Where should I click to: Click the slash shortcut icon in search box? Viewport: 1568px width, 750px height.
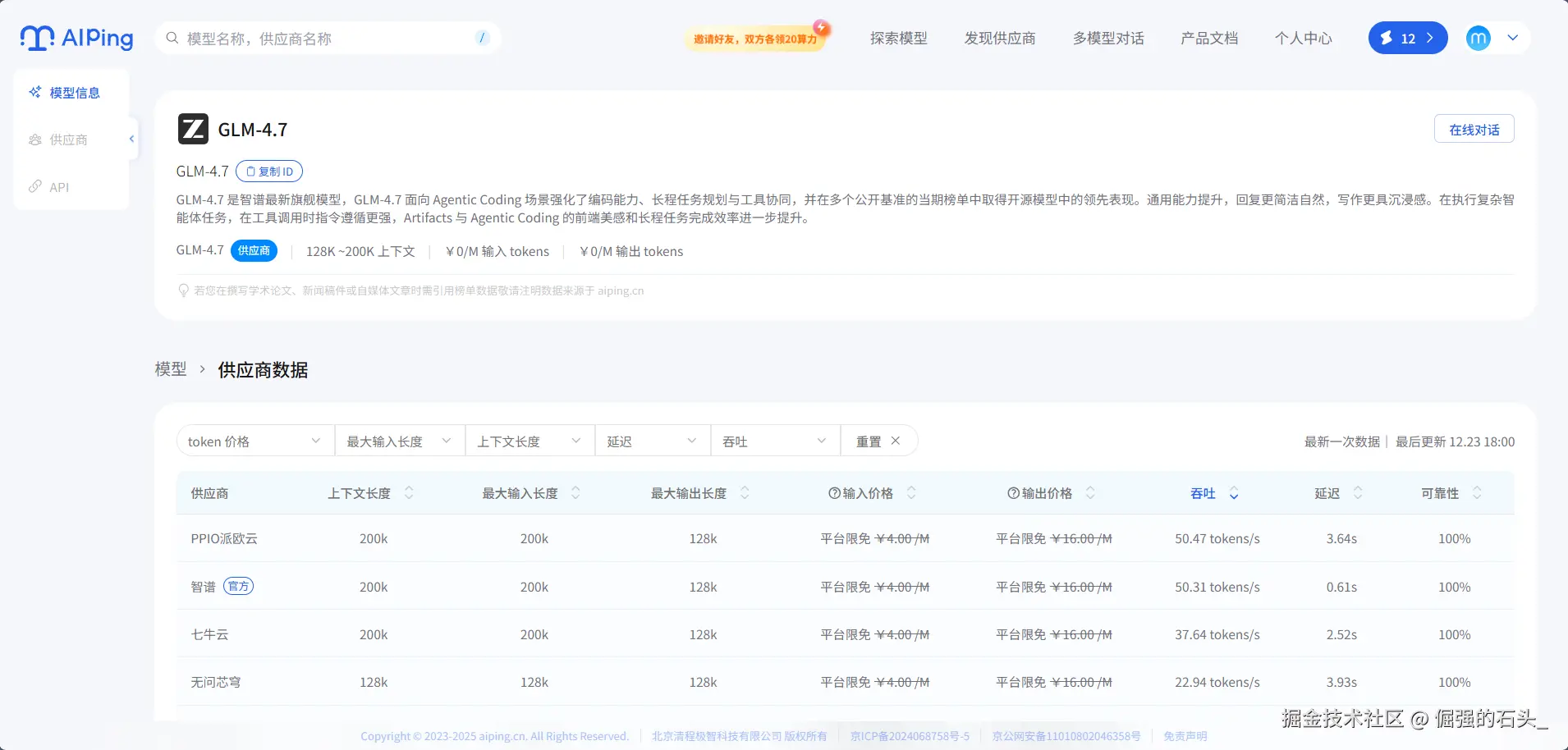(482, 38)
